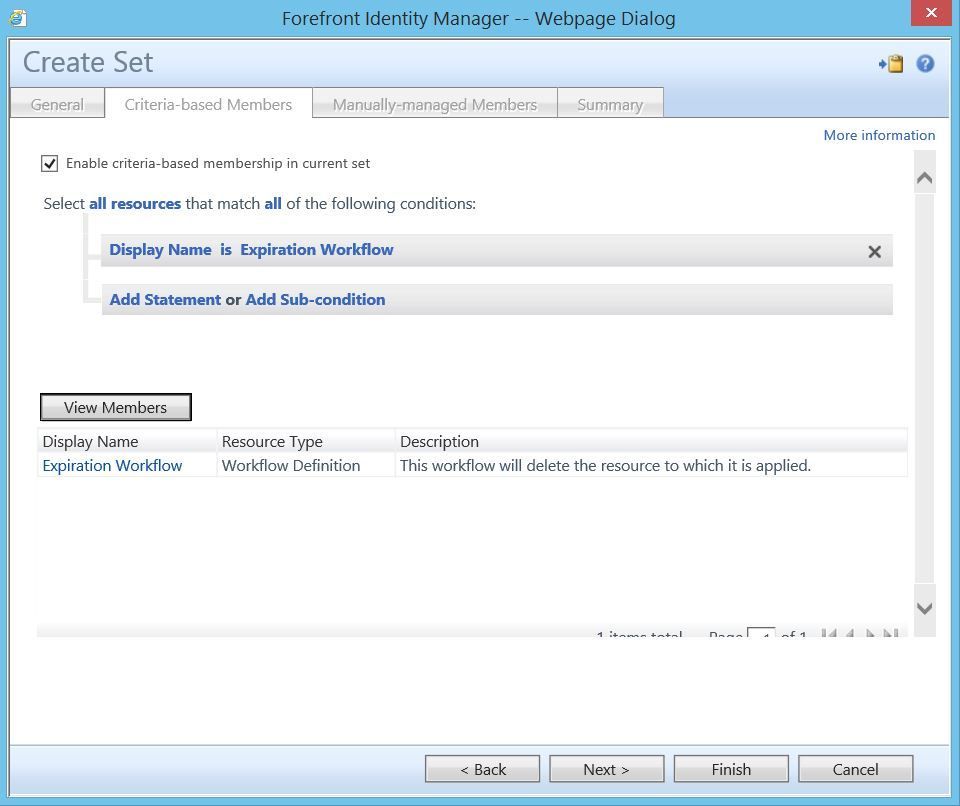Open the Expiration Workflow member link
The height and width of the screenshot is (806, 960).
coord(112,465)
